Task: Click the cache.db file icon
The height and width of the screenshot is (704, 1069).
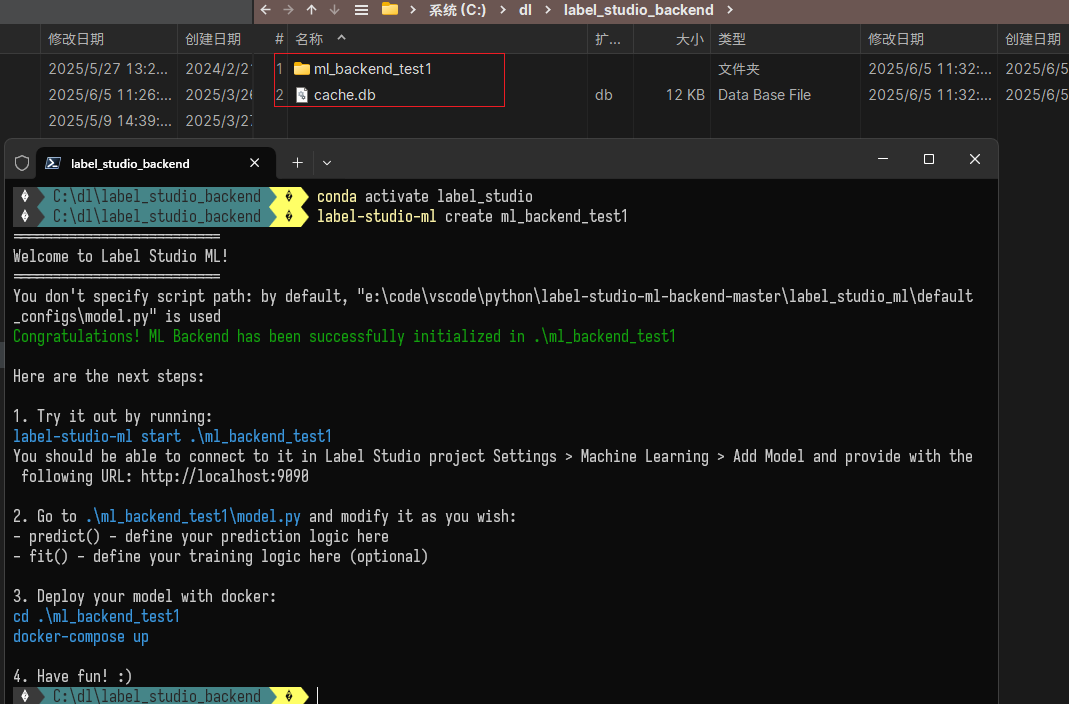Action: pyautogui.click(x=301, y=95)
